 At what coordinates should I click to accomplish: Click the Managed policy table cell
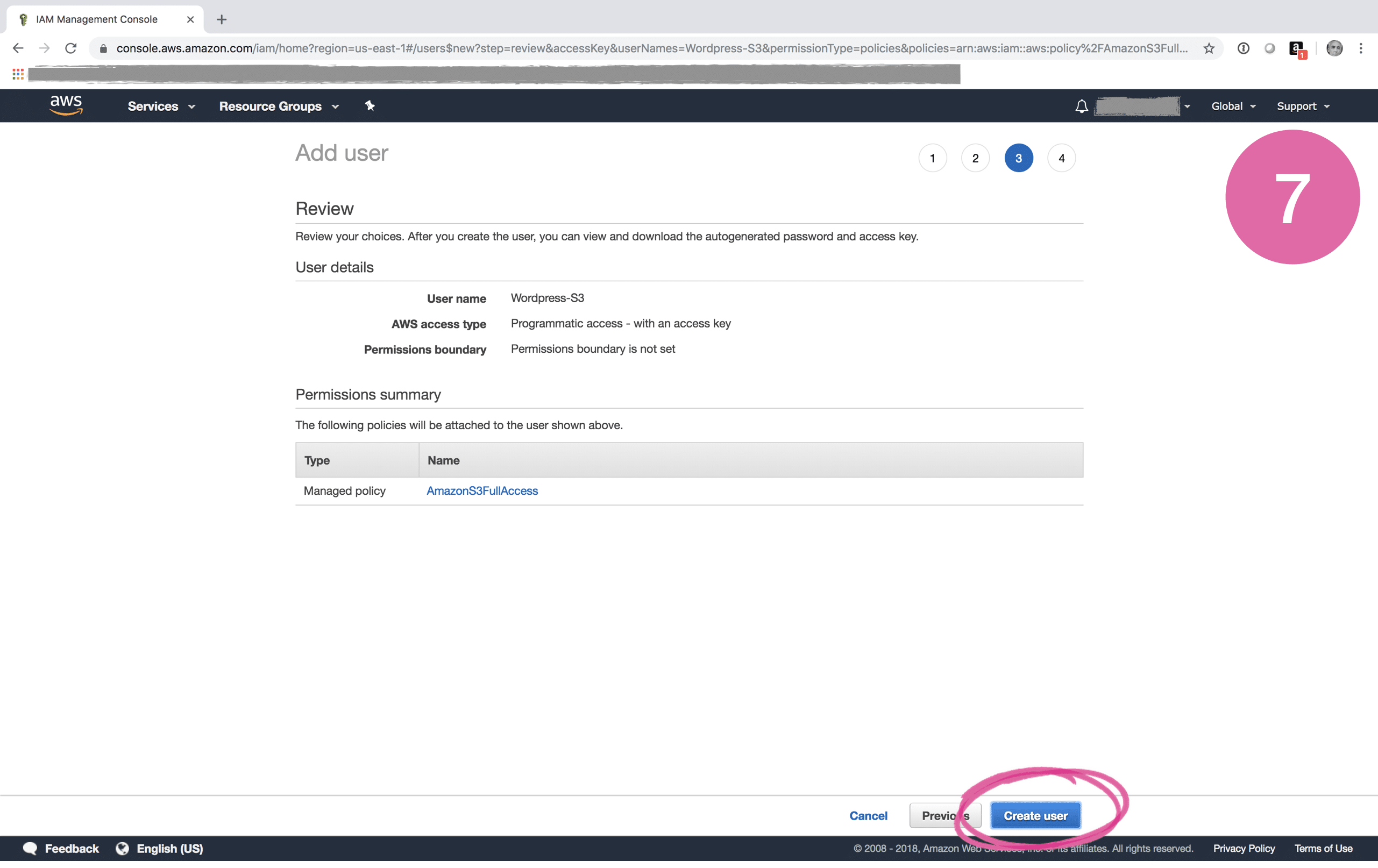(x=344, y=490)
